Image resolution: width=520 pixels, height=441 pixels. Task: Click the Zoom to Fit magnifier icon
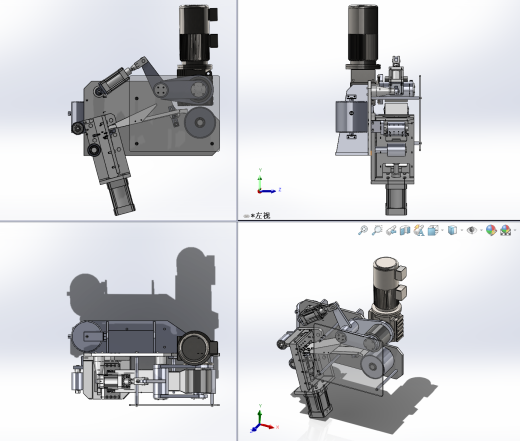click(x=363, y=230)
